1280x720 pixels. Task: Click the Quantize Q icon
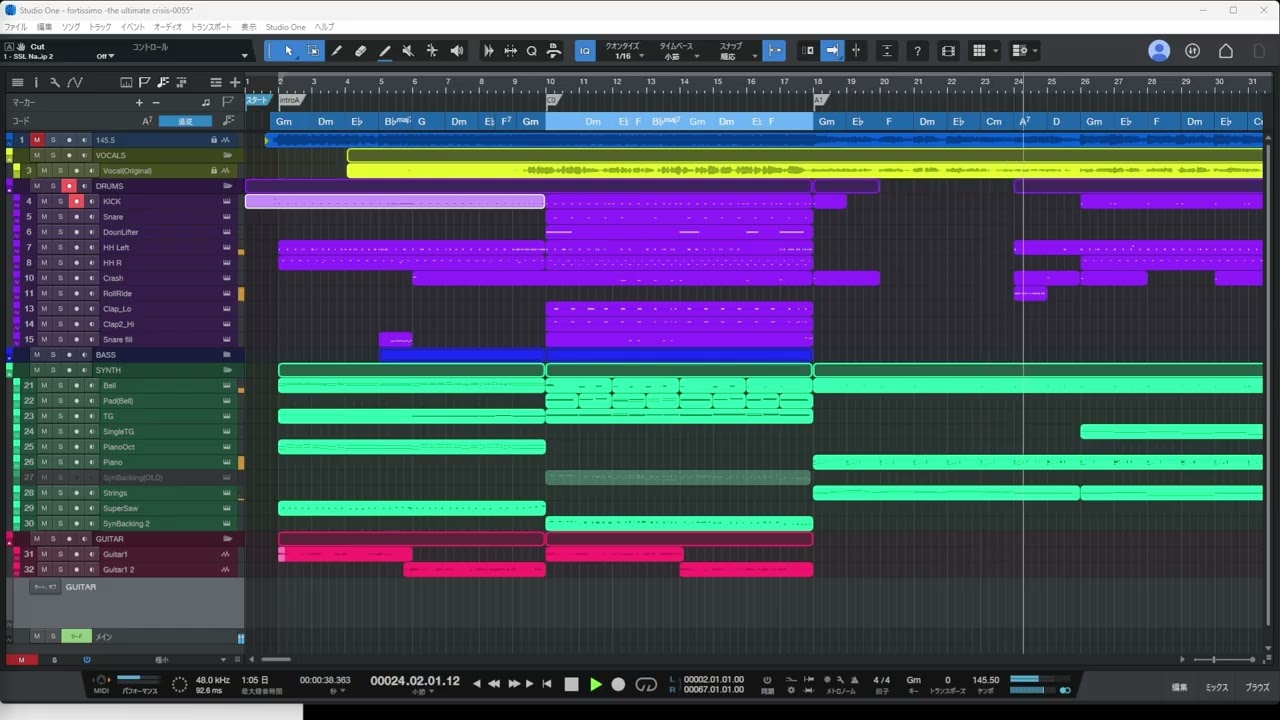pyautogui.click(x=532, y=51)
